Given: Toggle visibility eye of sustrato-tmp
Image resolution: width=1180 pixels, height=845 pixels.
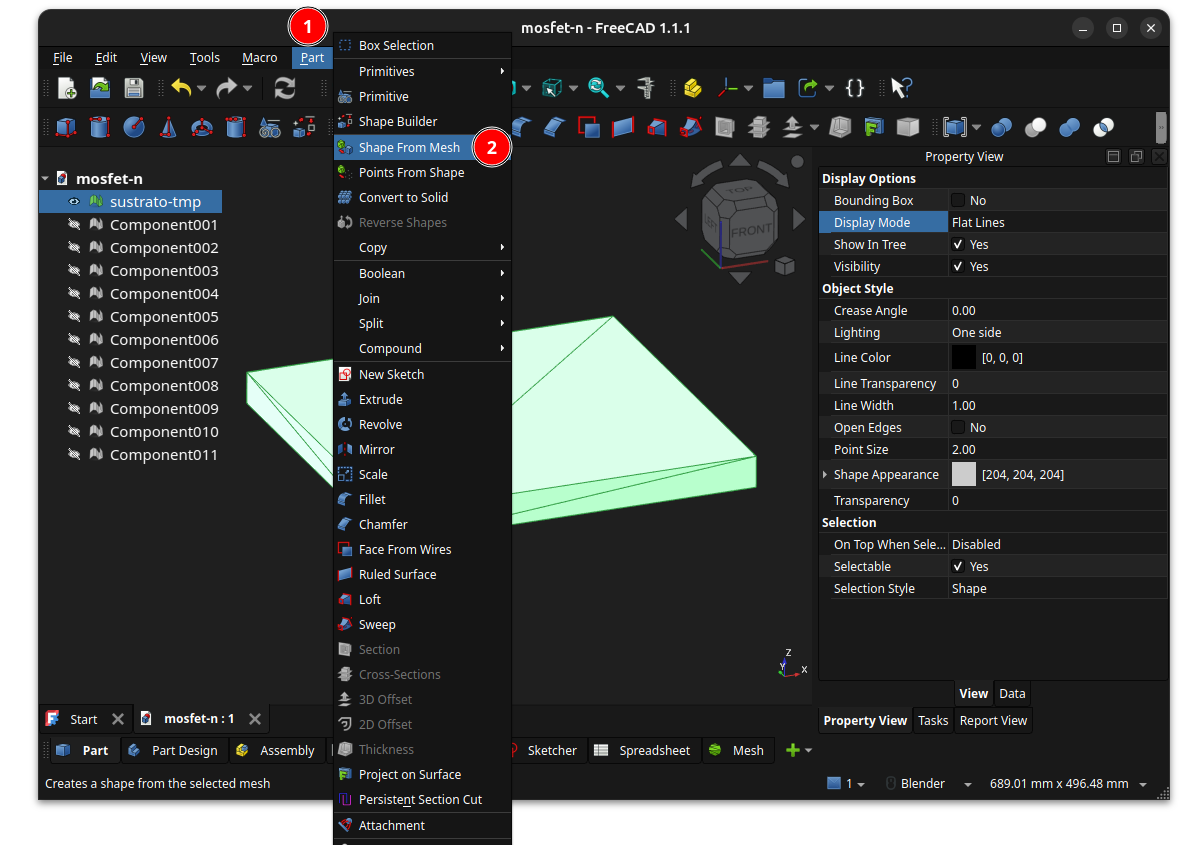Looking at the screenshot, I should [74, 202].
